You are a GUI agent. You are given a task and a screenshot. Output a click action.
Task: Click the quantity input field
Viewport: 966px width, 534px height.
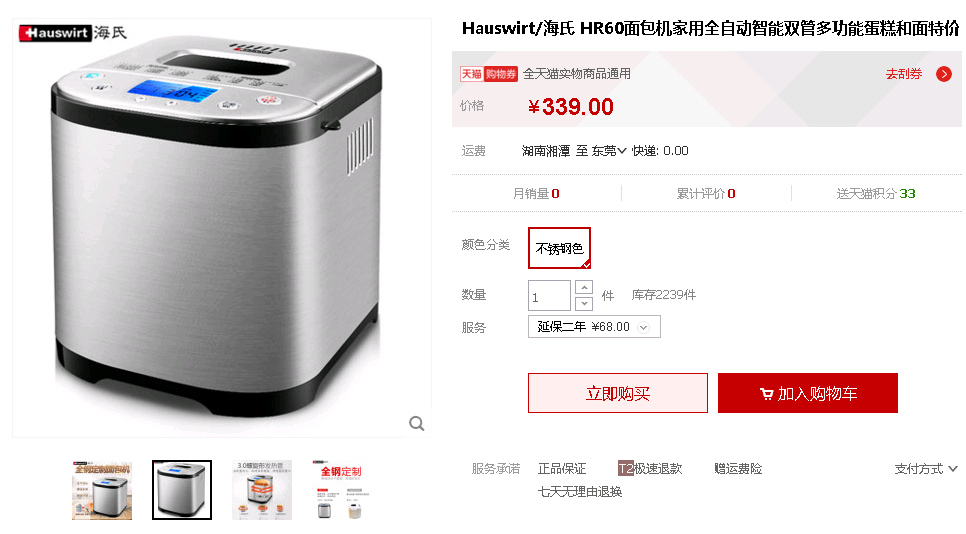tap(549, 296)
